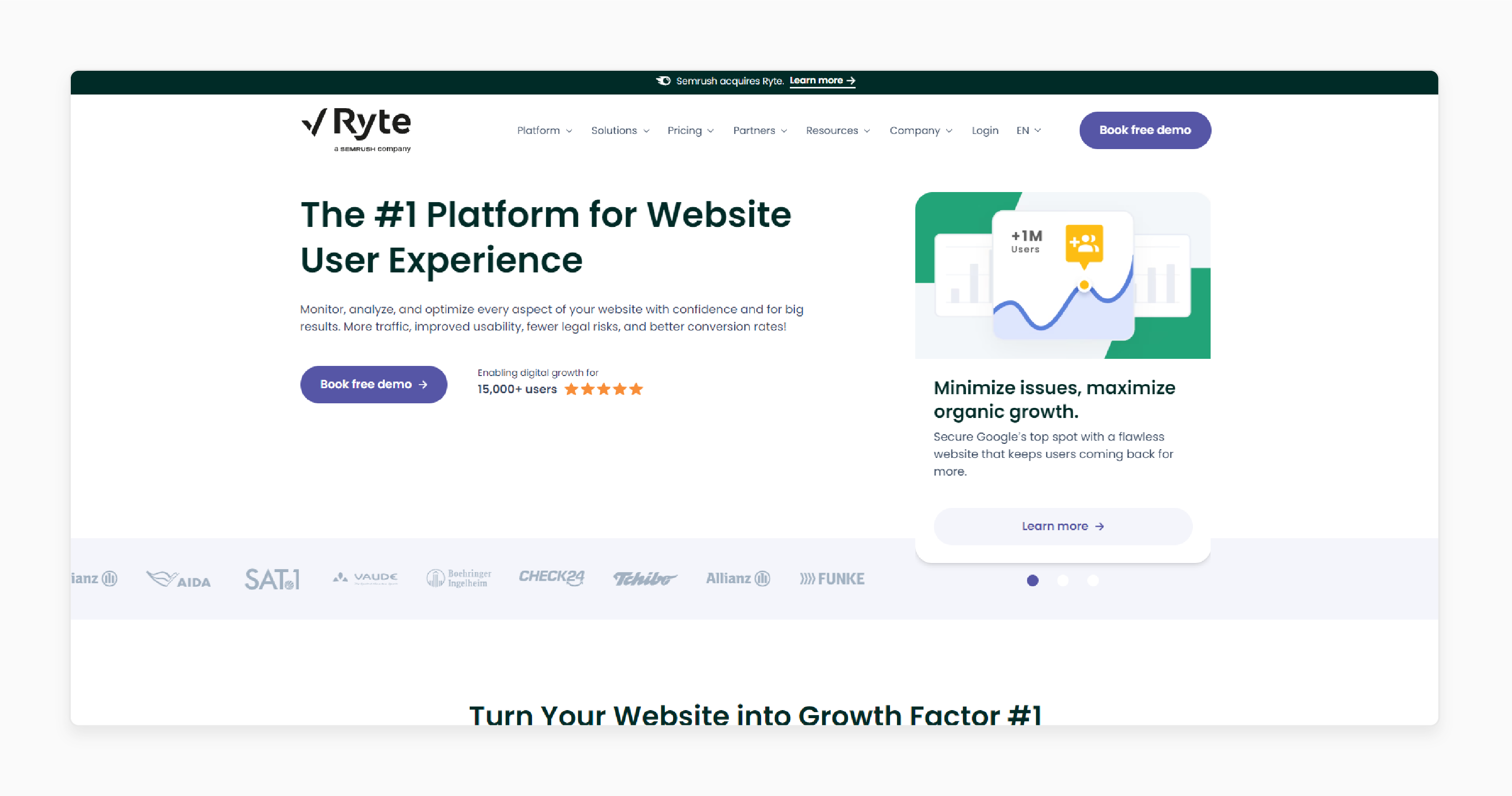This screenshot has width=1512, height=796.
Task: Click the second carousel dot indicator
Action: [1063, 579]
